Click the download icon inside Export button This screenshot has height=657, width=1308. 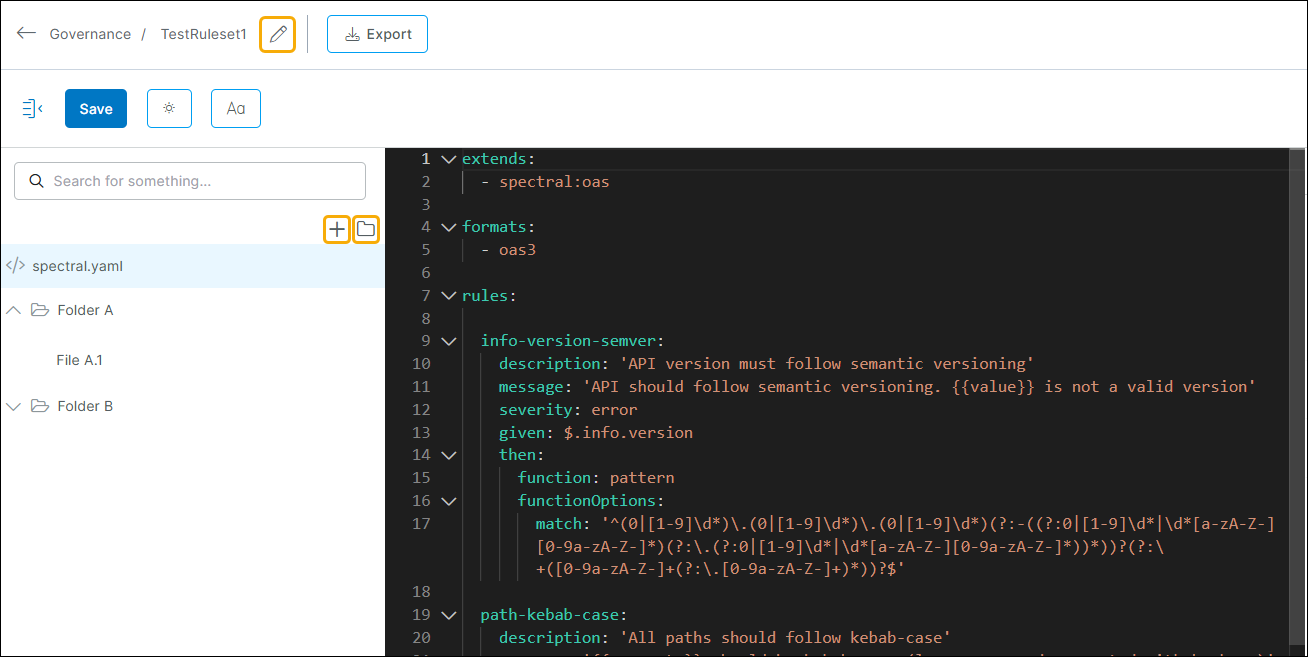click(x=350, y=33)
